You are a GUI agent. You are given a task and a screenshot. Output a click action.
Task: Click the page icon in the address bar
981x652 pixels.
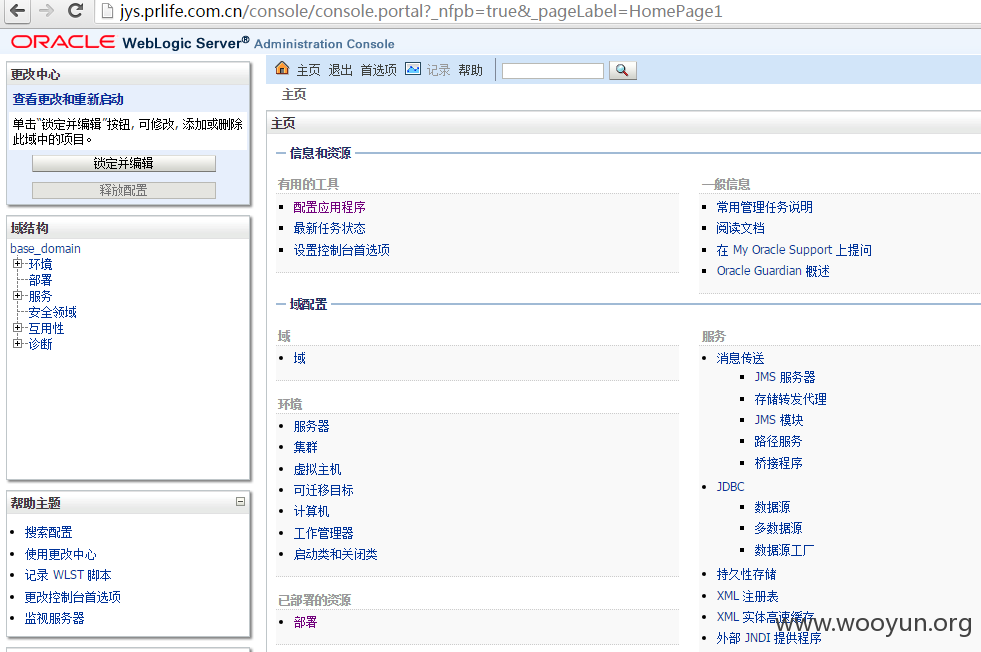[107, 11]
